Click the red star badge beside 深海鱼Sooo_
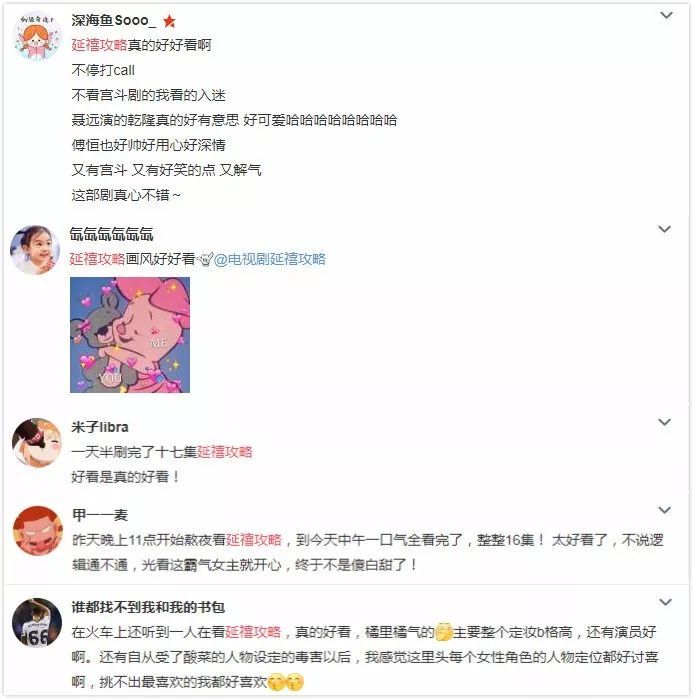 [169, 21]
